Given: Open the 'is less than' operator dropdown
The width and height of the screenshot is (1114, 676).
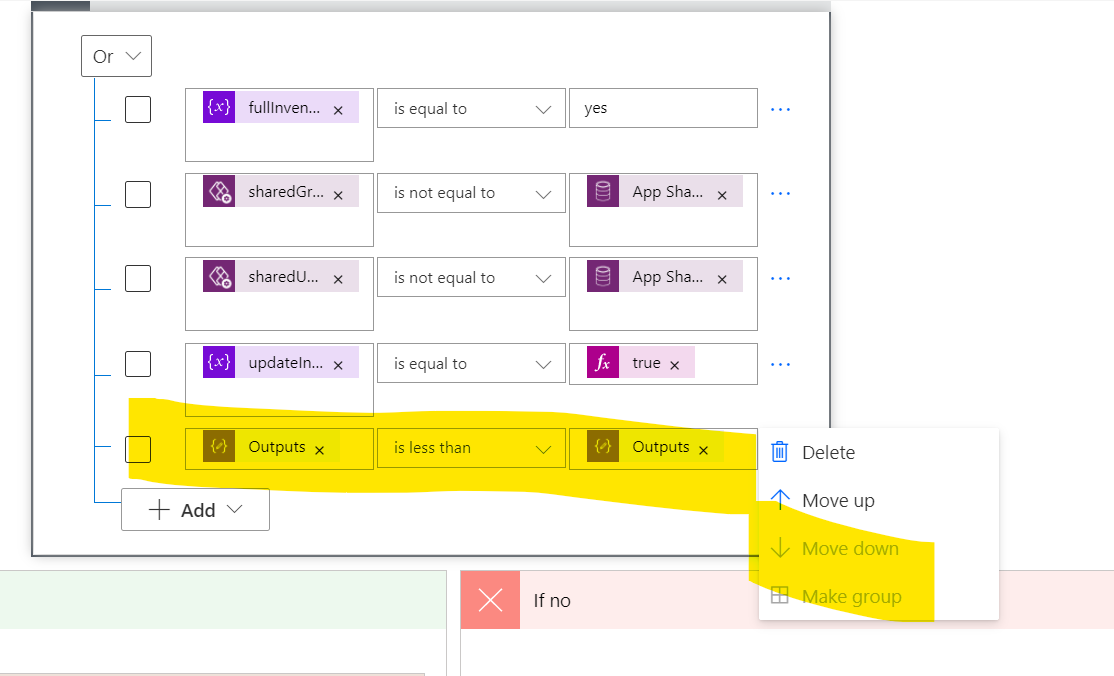Looking at the screenshot, I should coord(470,447).
